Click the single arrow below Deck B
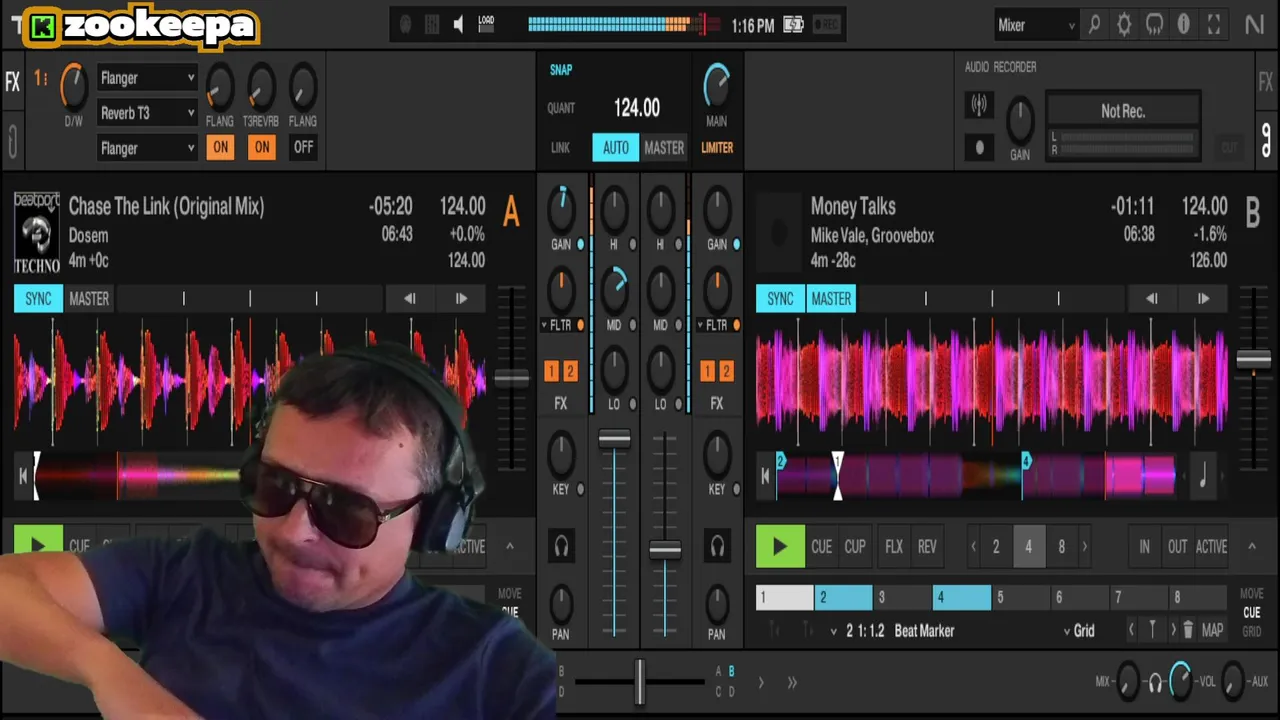 pos(761,683)
